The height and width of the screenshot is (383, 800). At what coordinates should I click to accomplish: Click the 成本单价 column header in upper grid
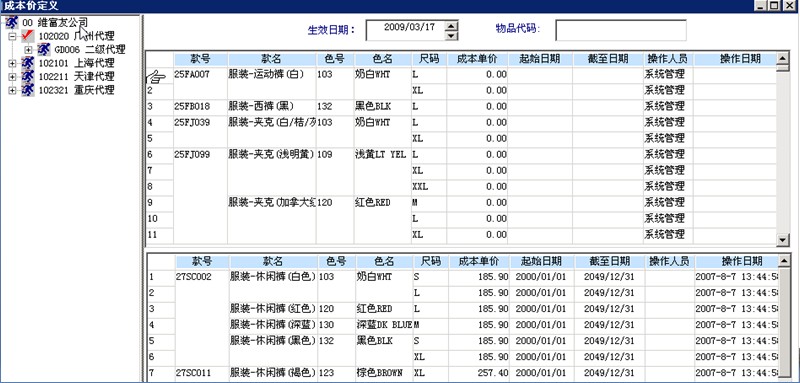pos(478,59)
